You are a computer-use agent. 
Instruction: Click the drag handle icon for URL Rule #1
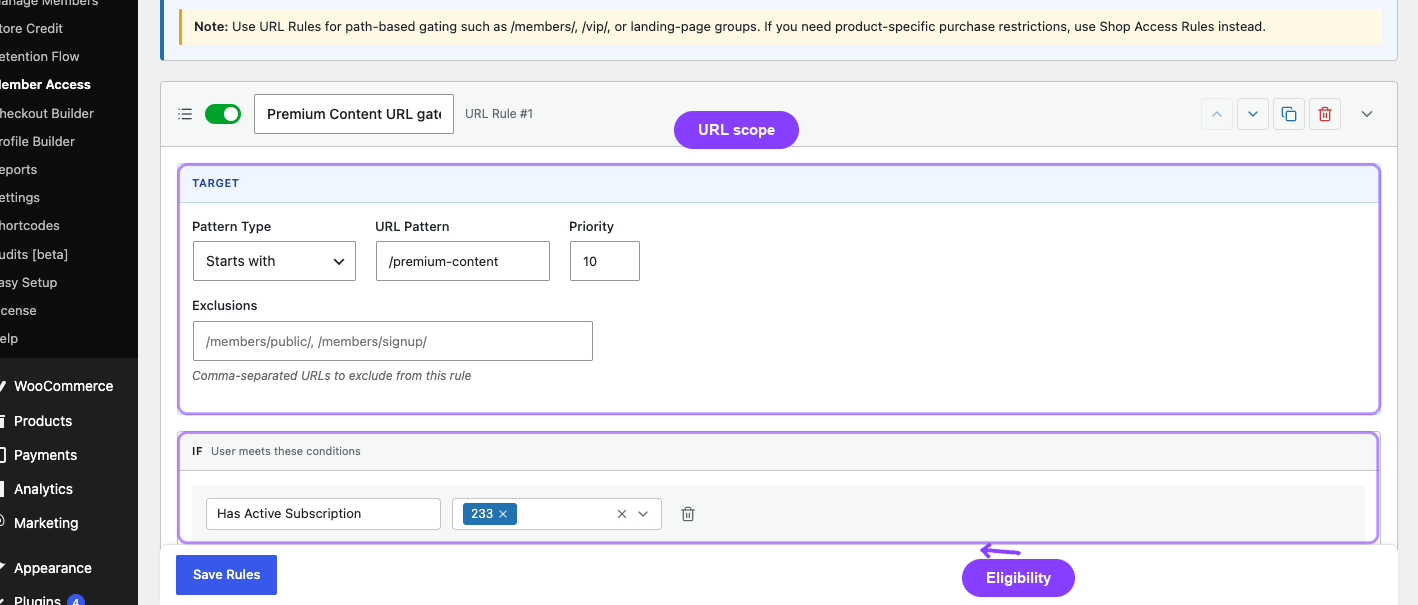pos(185,114)
